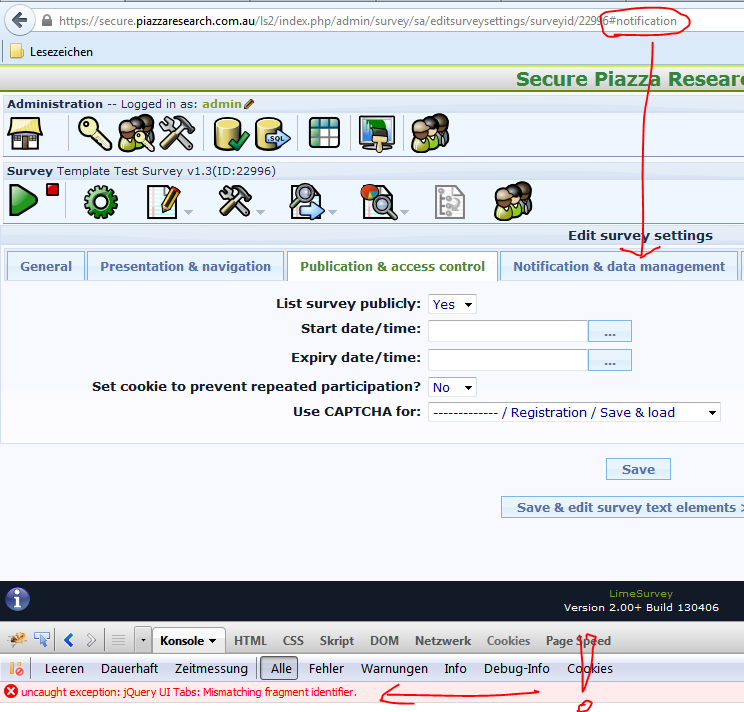744x712 pixels.
Task: Click the database SQL backup icon
Action: coord(274,134)
